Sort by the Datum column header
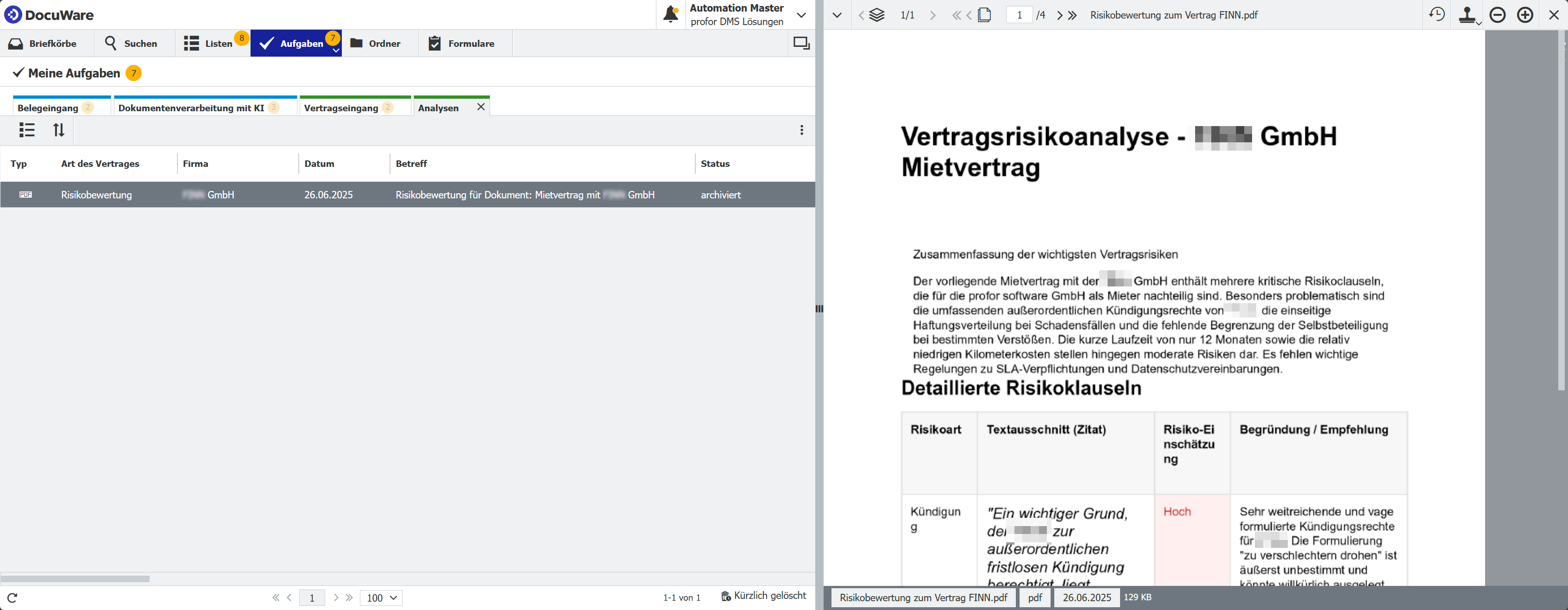 pos(319,163)
